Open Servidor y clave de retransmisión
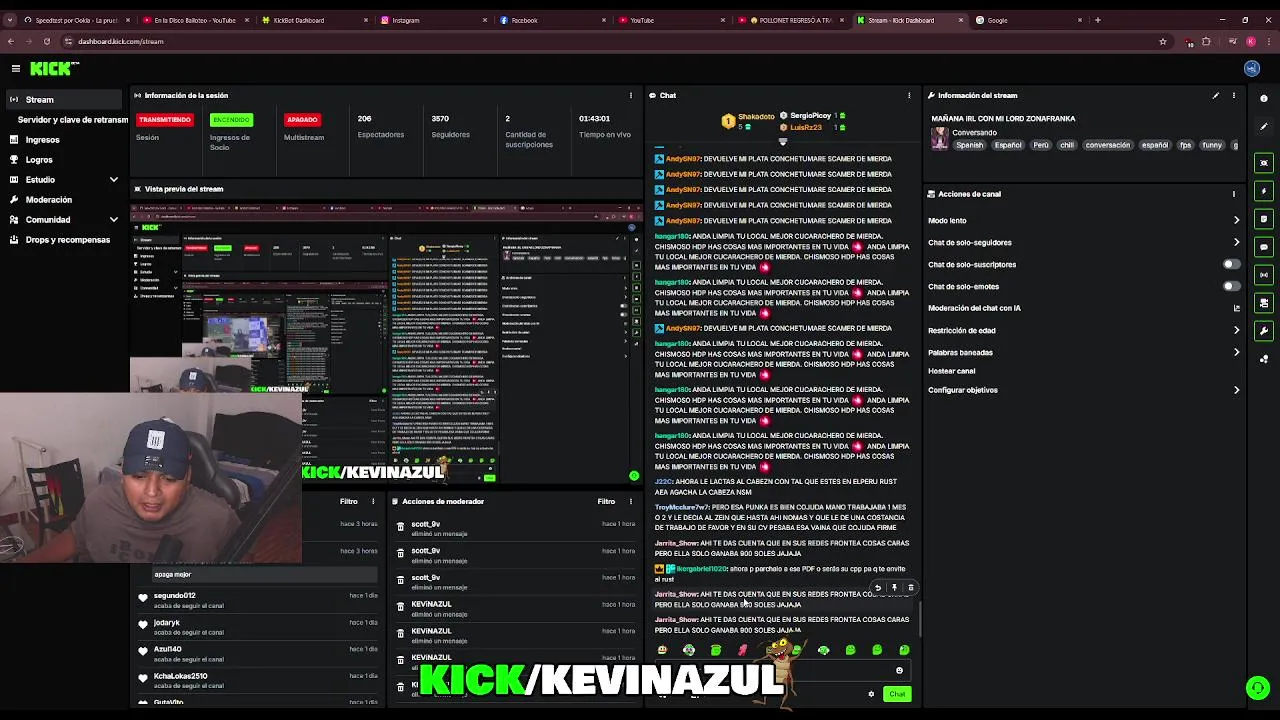The width and height of the screenshot is (1280, 720). point(72,120)
